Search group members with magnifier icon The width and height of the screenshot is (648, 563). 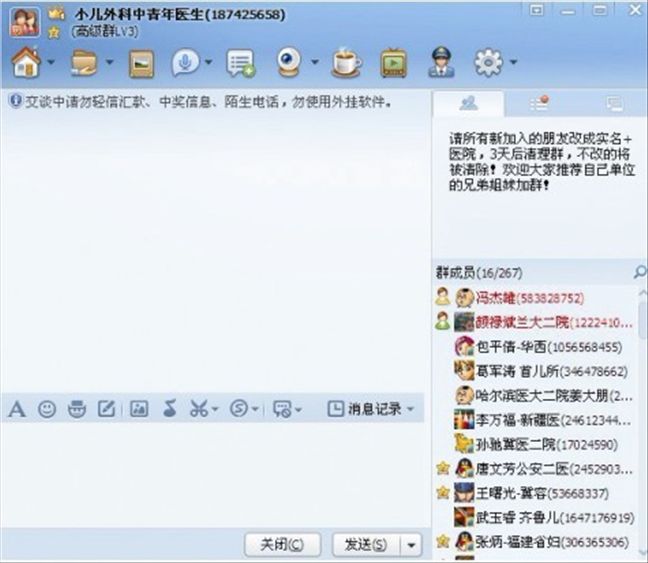[x=640, y=272]
